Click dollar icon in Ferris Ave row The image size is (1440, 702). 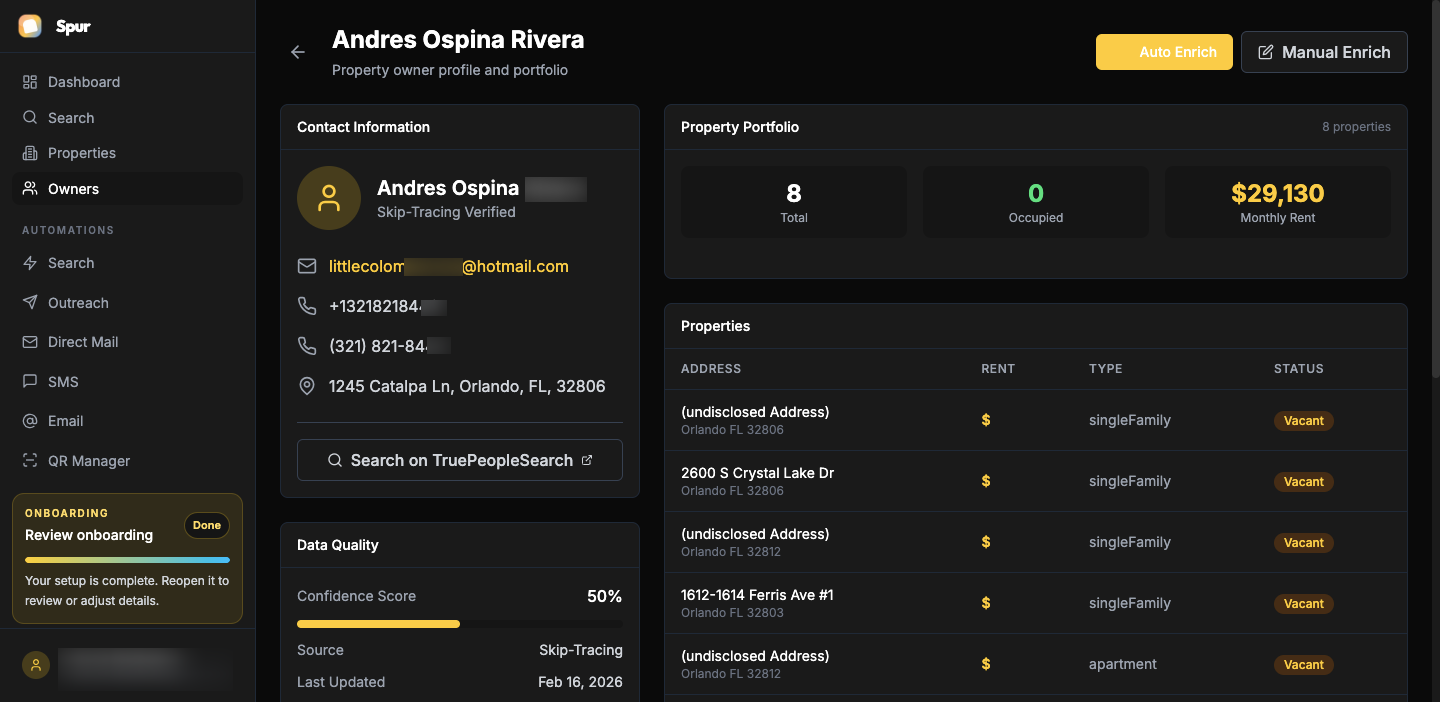click(986, 603)
